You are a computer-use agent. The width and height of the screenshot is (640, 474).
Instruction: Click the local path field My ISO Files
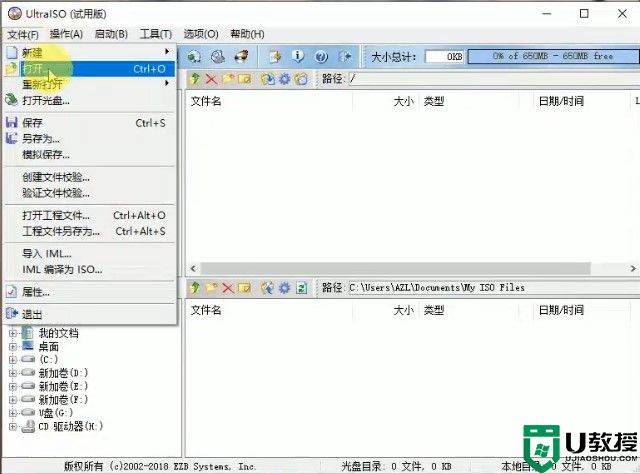click(493, 288)
